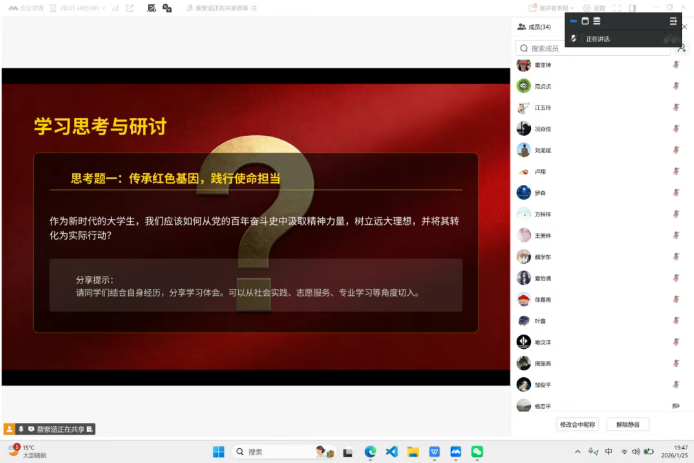This screenshot has height=463, width=694.
Task: Toggle microphone for member 范贞贞
Action: coord(677,86)
